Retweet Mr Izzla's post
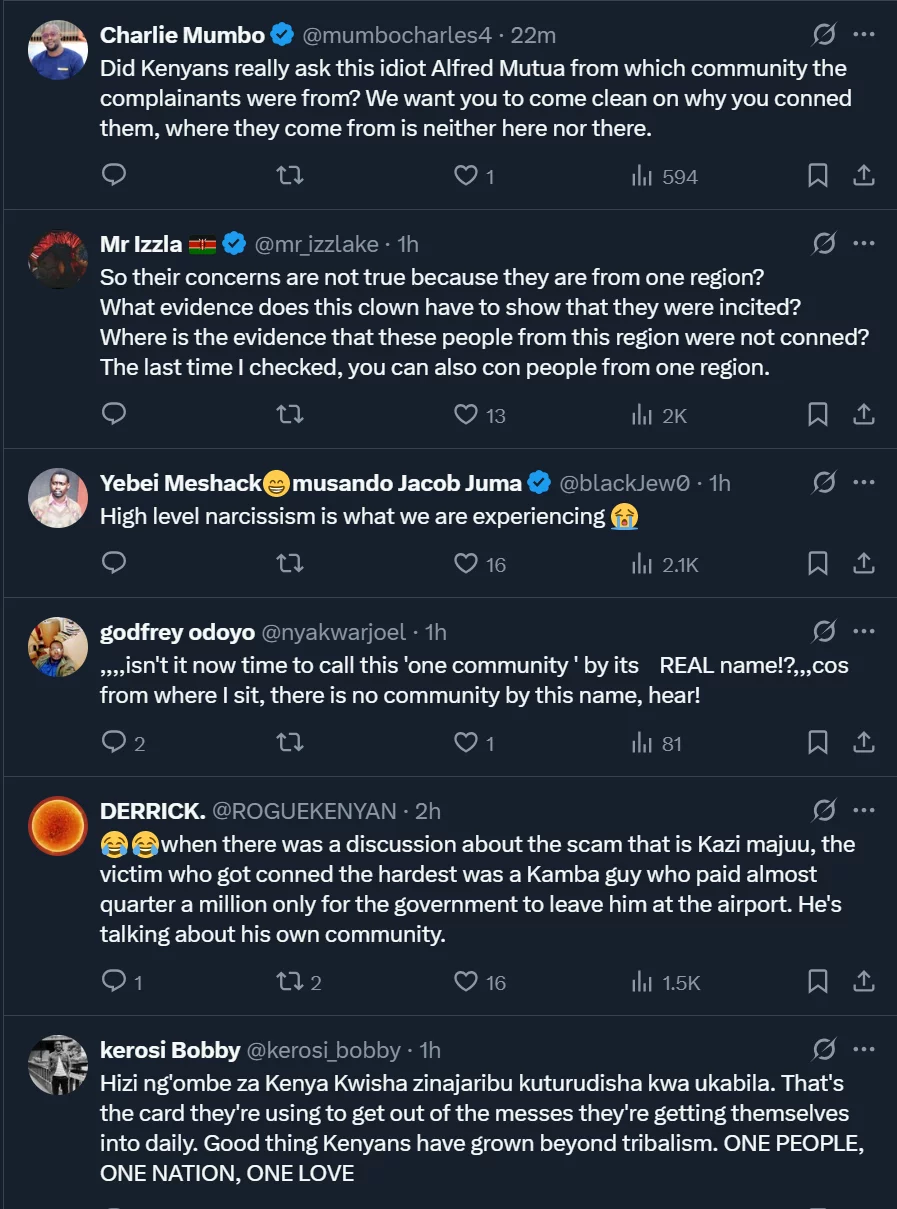 [x=289, y=414]
